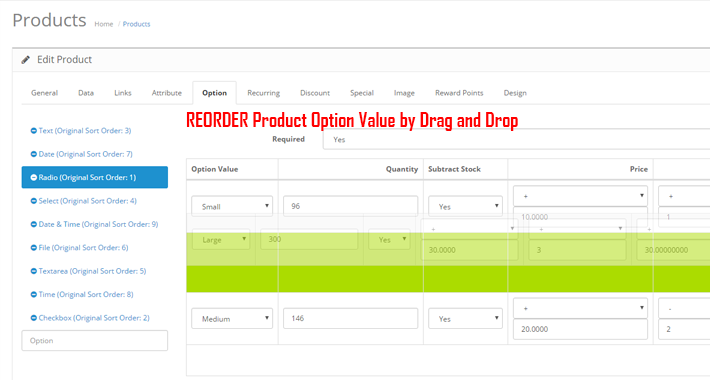Click the minus icon beside Date & Time
This screenshot has height=380, width=710.
pyautogui.click(x=34, y=225)
